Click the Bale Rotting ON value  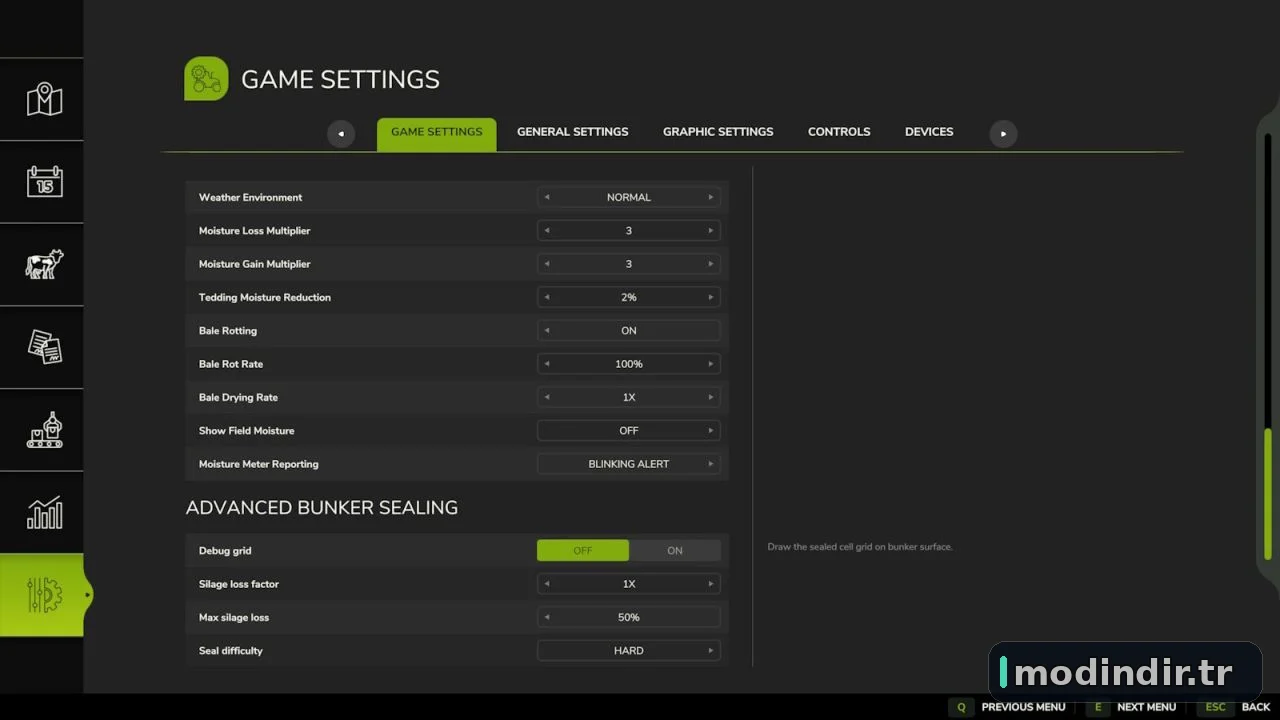629,330
